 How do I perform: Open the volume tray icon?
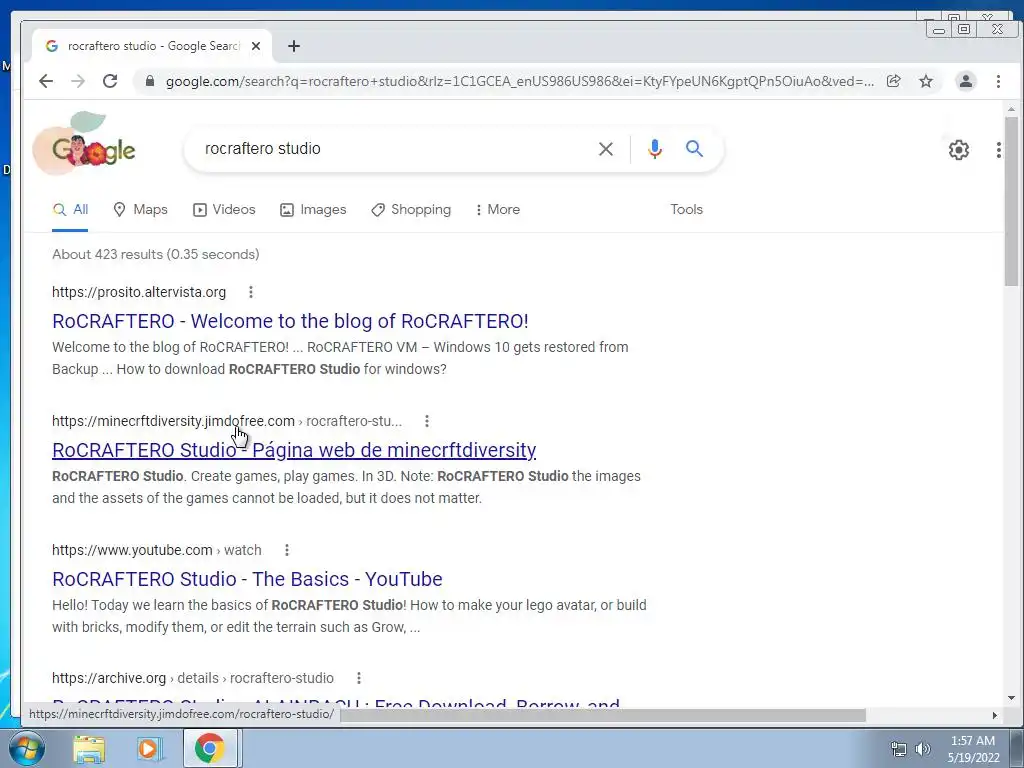[x=923, y=749]
